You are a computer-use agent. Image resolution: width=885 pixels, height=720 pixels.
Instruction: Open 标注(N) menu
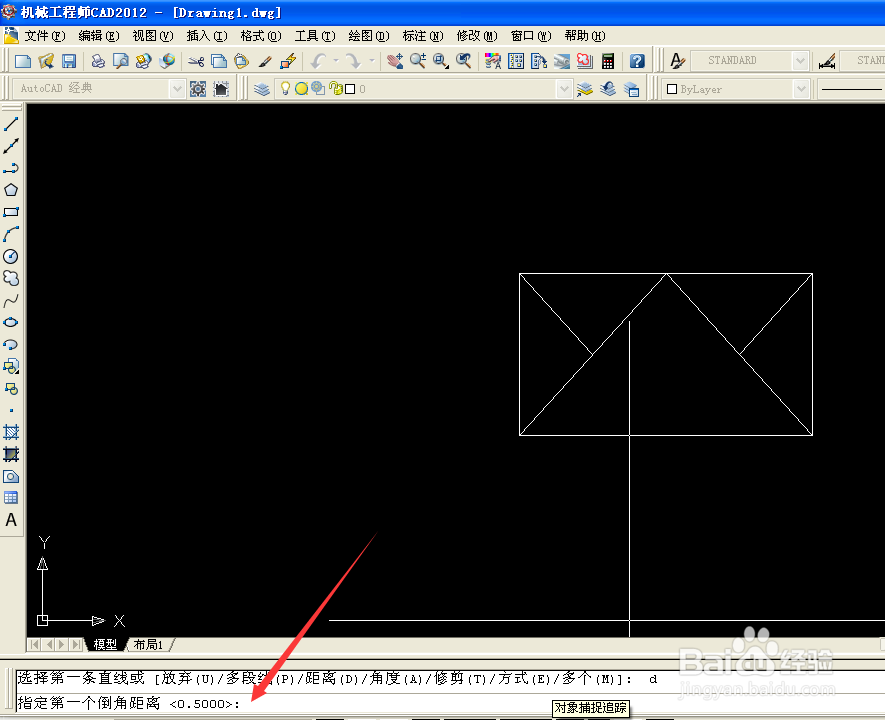tap(423, 36)
